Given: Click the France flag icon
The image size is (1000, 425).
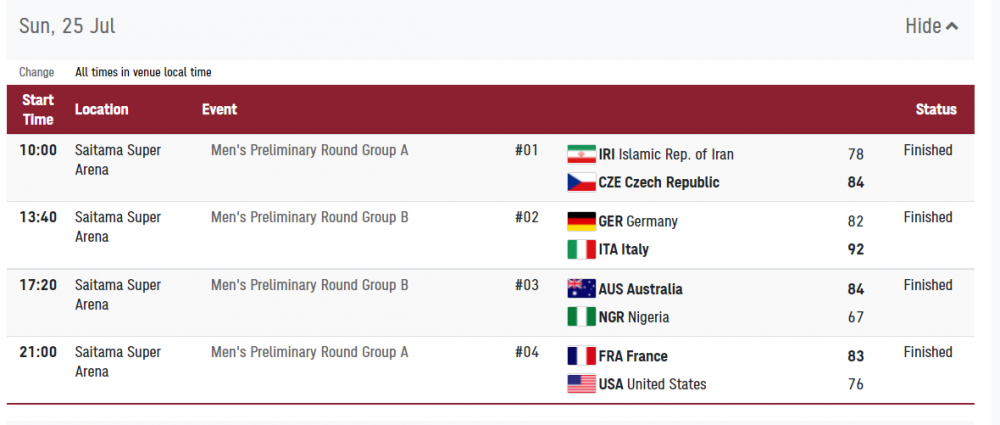Looking at the screenshot, I should pos(581,356).
